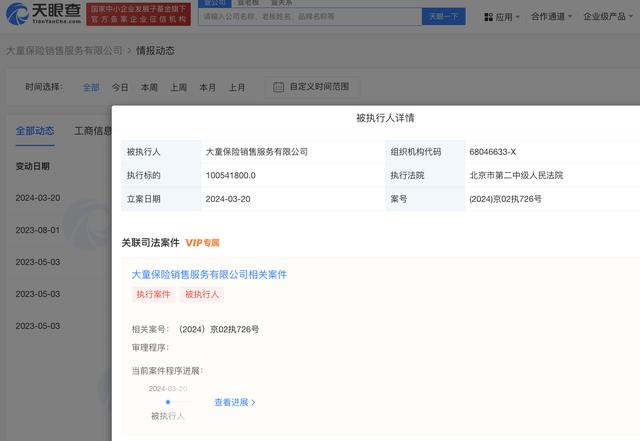Click the orange VIP专属 badge
This screenshot has width=640, height=441.
(202, 243)
